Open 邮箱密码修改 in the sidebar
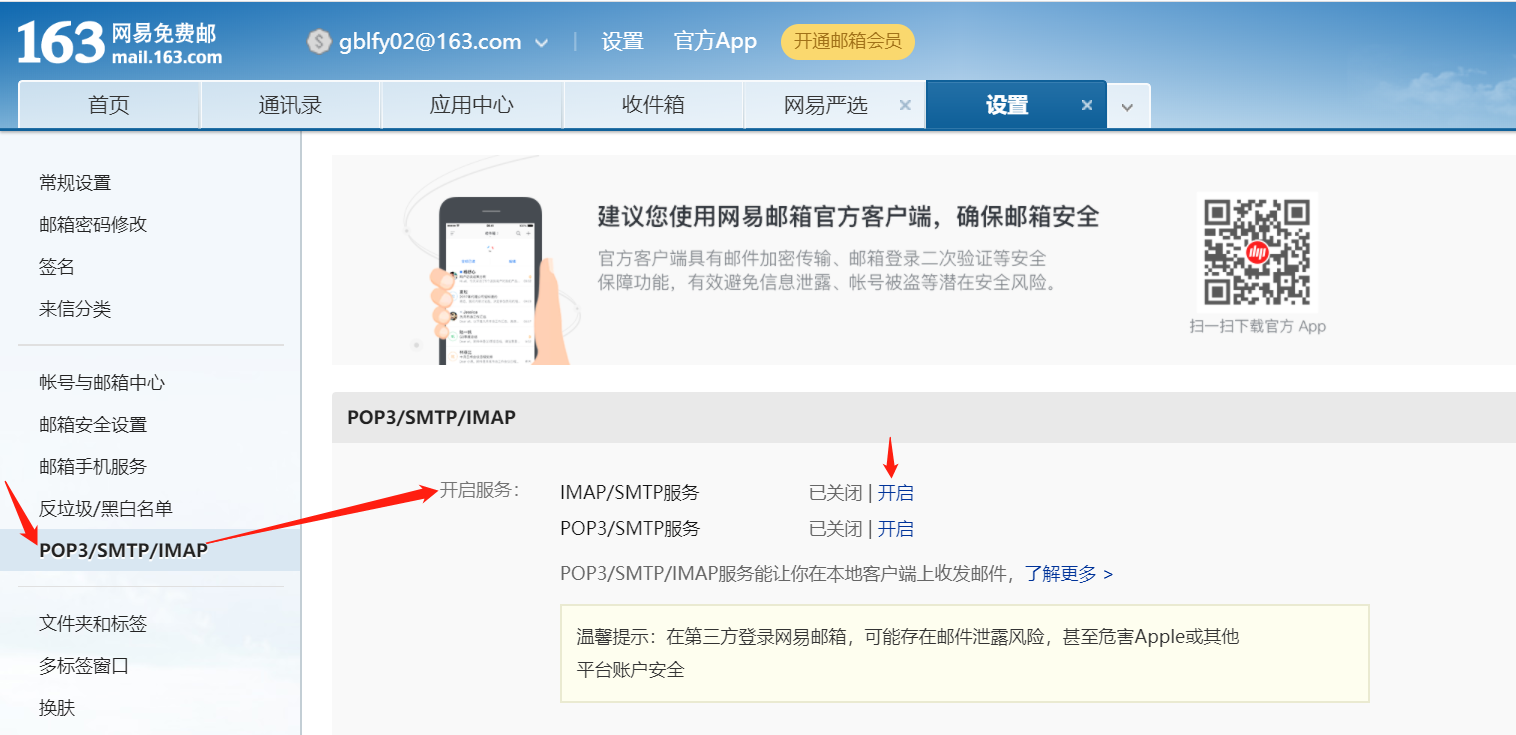1516x735 pixels. tap(93, 225)
